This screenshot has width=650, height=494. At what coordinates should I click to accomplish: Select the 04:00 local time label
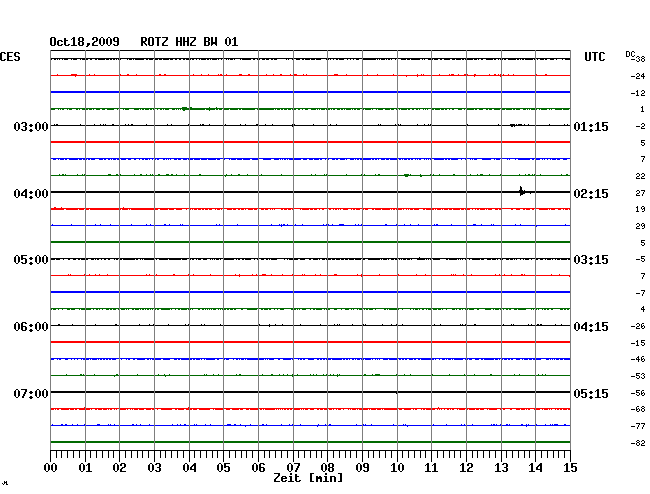tap(31, 194)
